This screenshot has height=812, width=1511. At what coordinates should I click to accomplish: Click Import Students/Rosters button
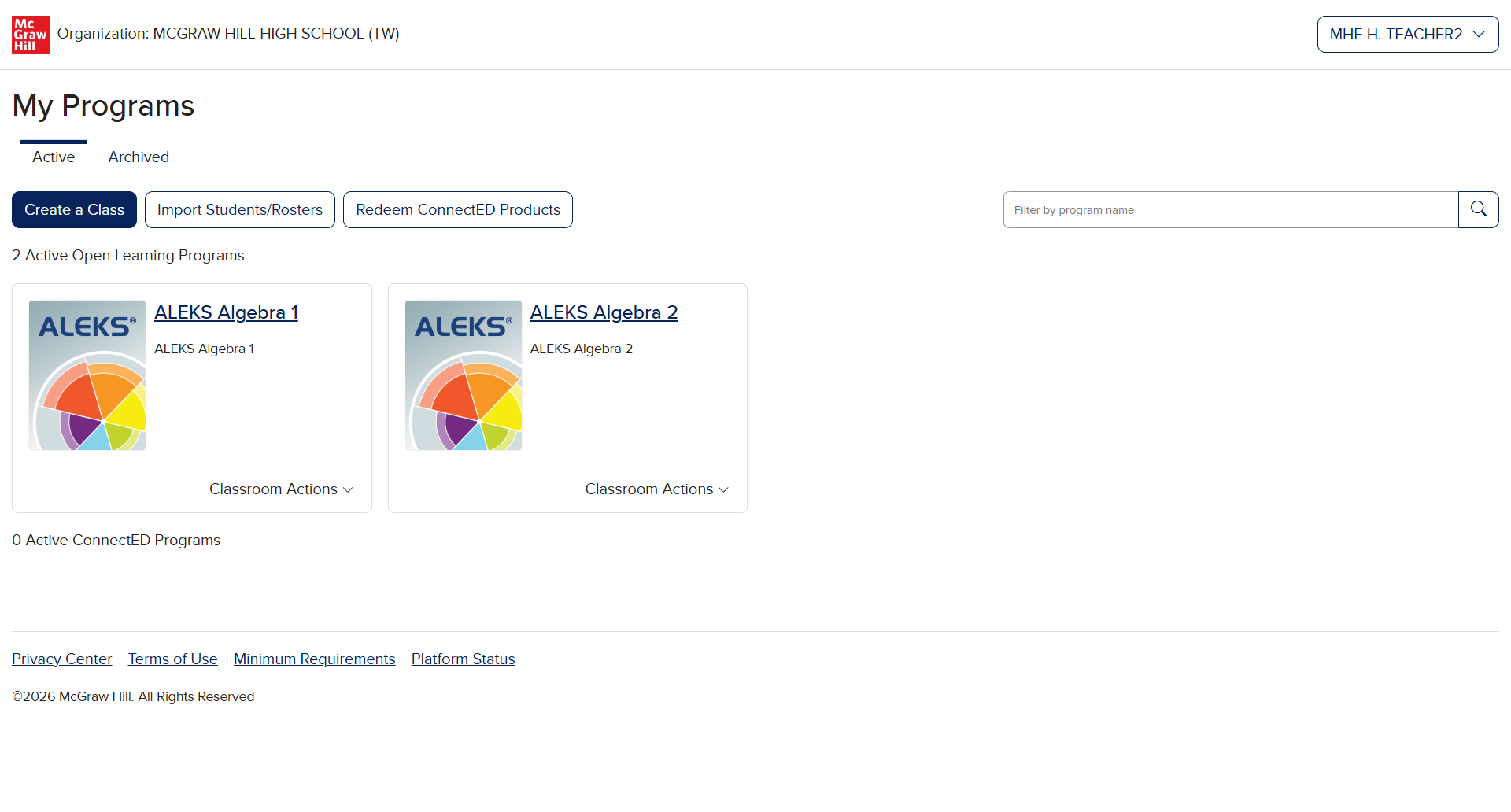click(x=240, y=209)
